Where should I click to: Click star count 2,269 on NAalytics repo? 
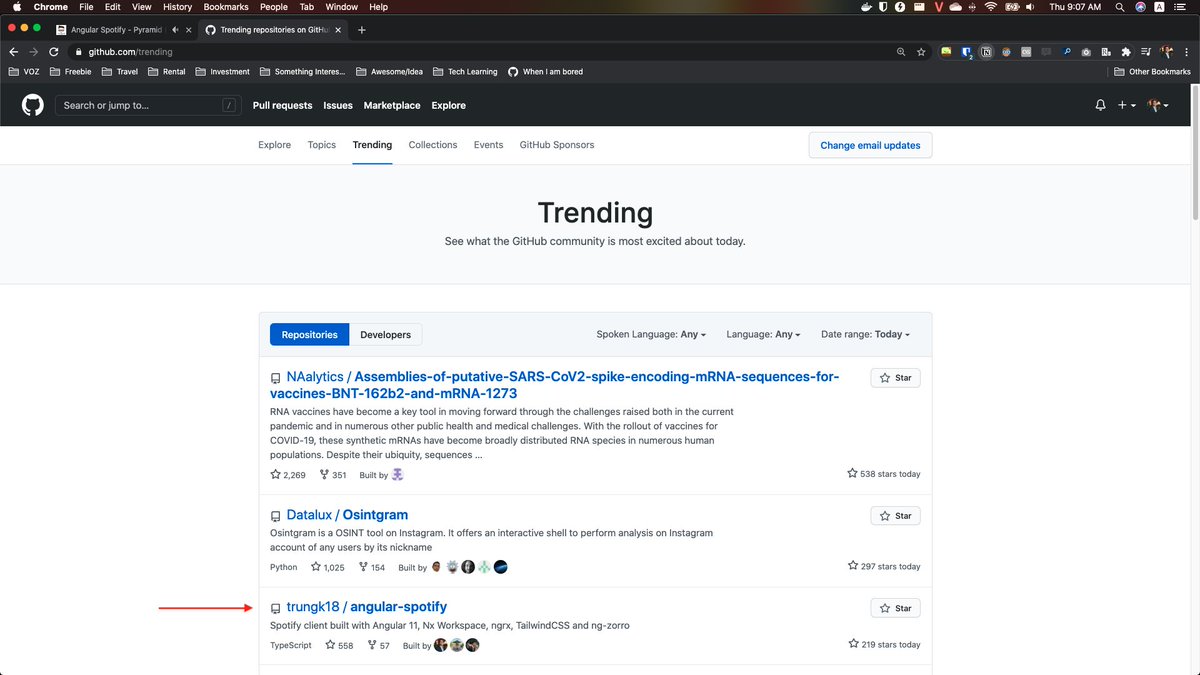288,475
